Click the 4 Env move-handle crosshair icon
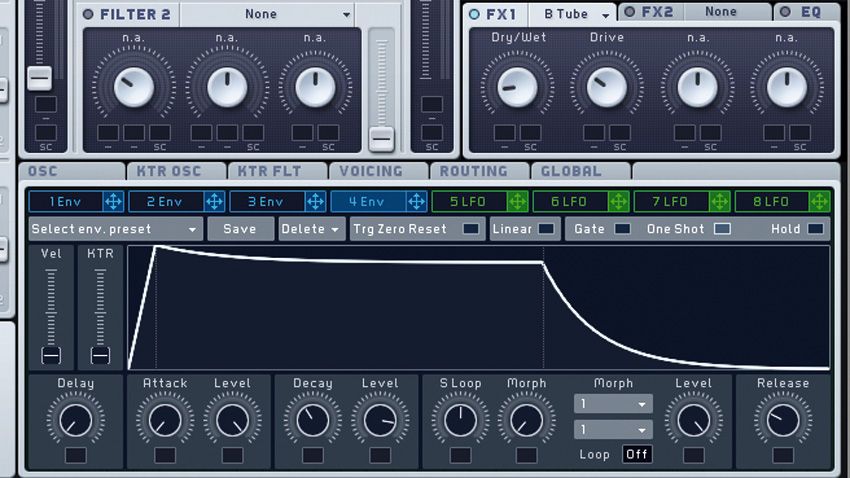Viewport: 850px width, 478px height. tap(416, 202)
